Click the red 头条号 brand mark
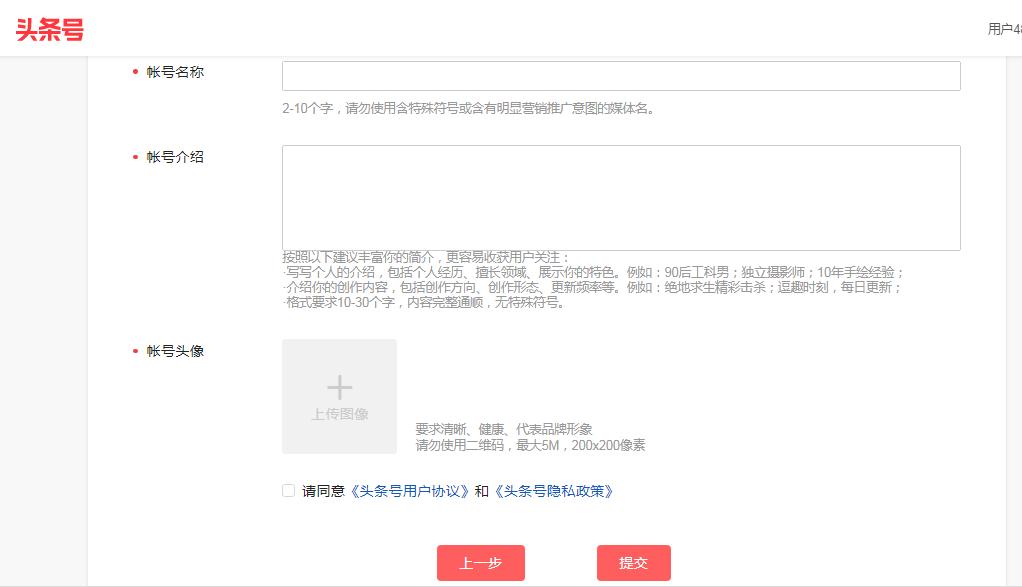 pyautogui.click(x=51, y=30)
